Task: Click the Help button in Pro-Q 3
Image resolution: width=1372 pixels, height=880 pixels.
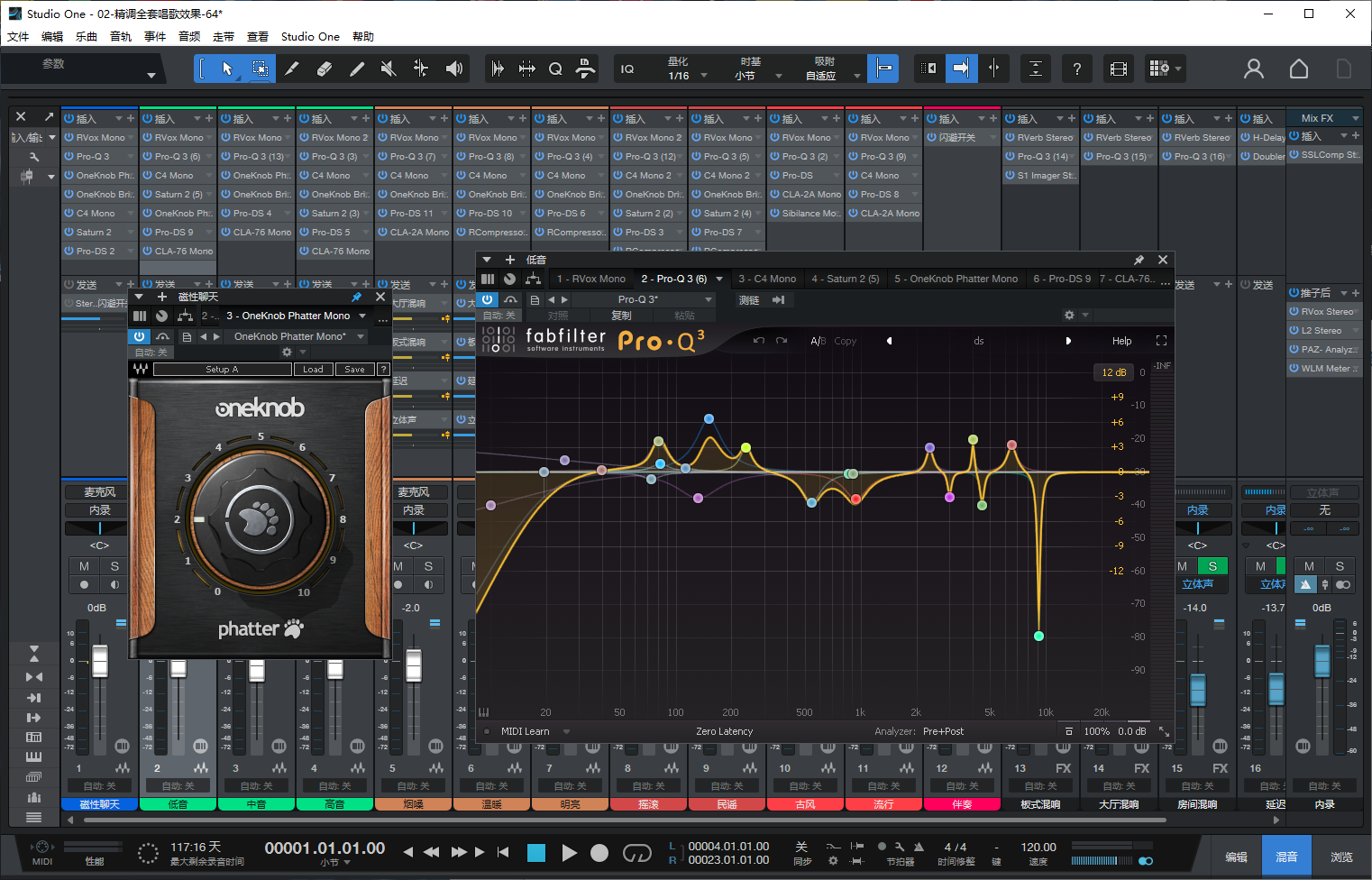Action: coord(1121,341)
